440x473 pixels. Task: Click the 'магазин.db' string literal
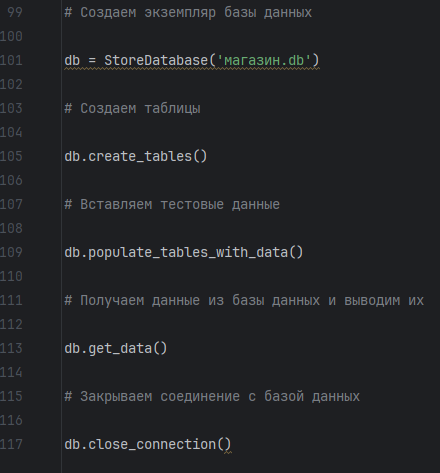coord(264,60)
